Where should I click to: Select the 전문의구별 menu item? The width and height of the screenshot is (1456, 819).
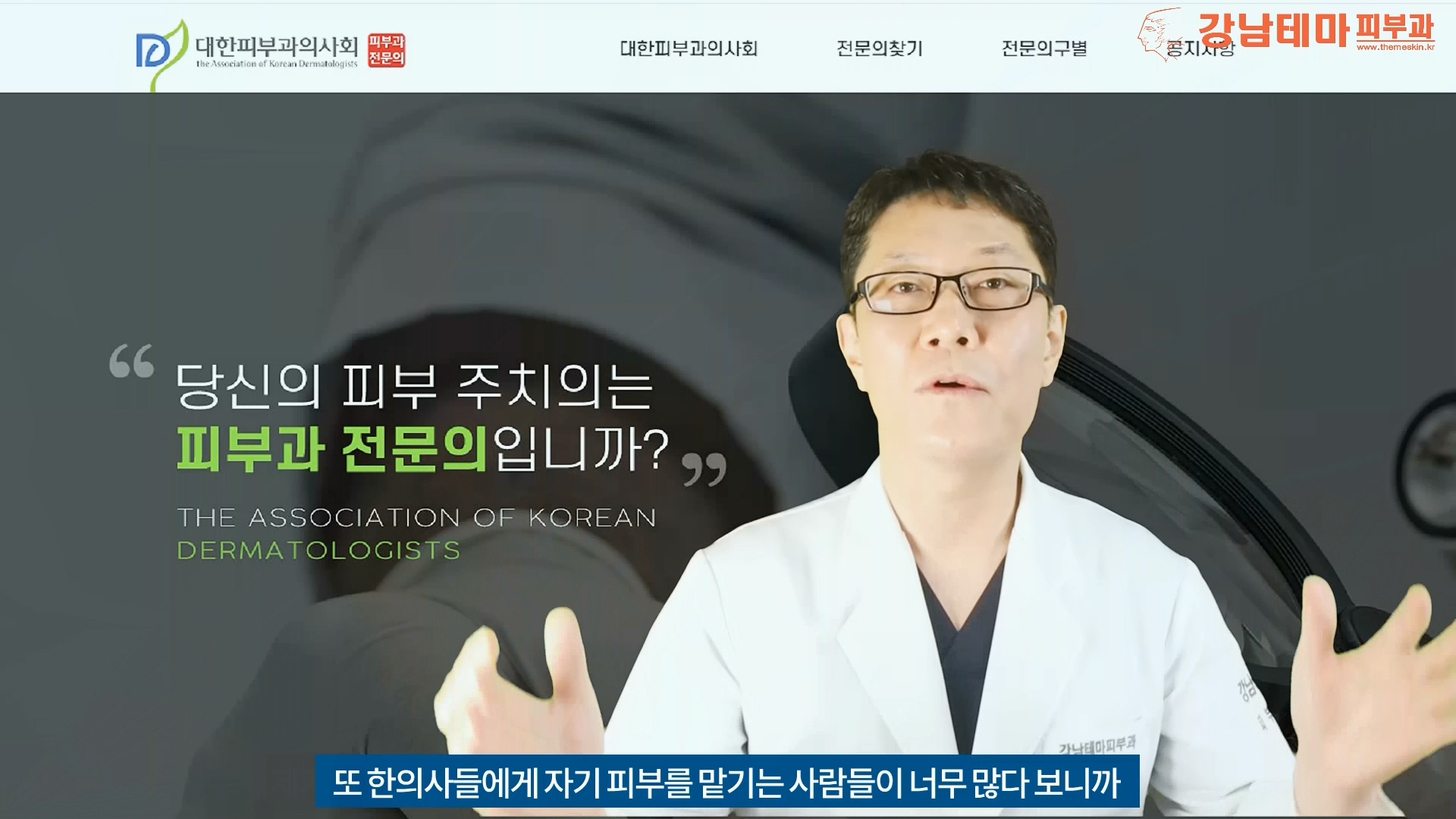[x=1044, y=49]
